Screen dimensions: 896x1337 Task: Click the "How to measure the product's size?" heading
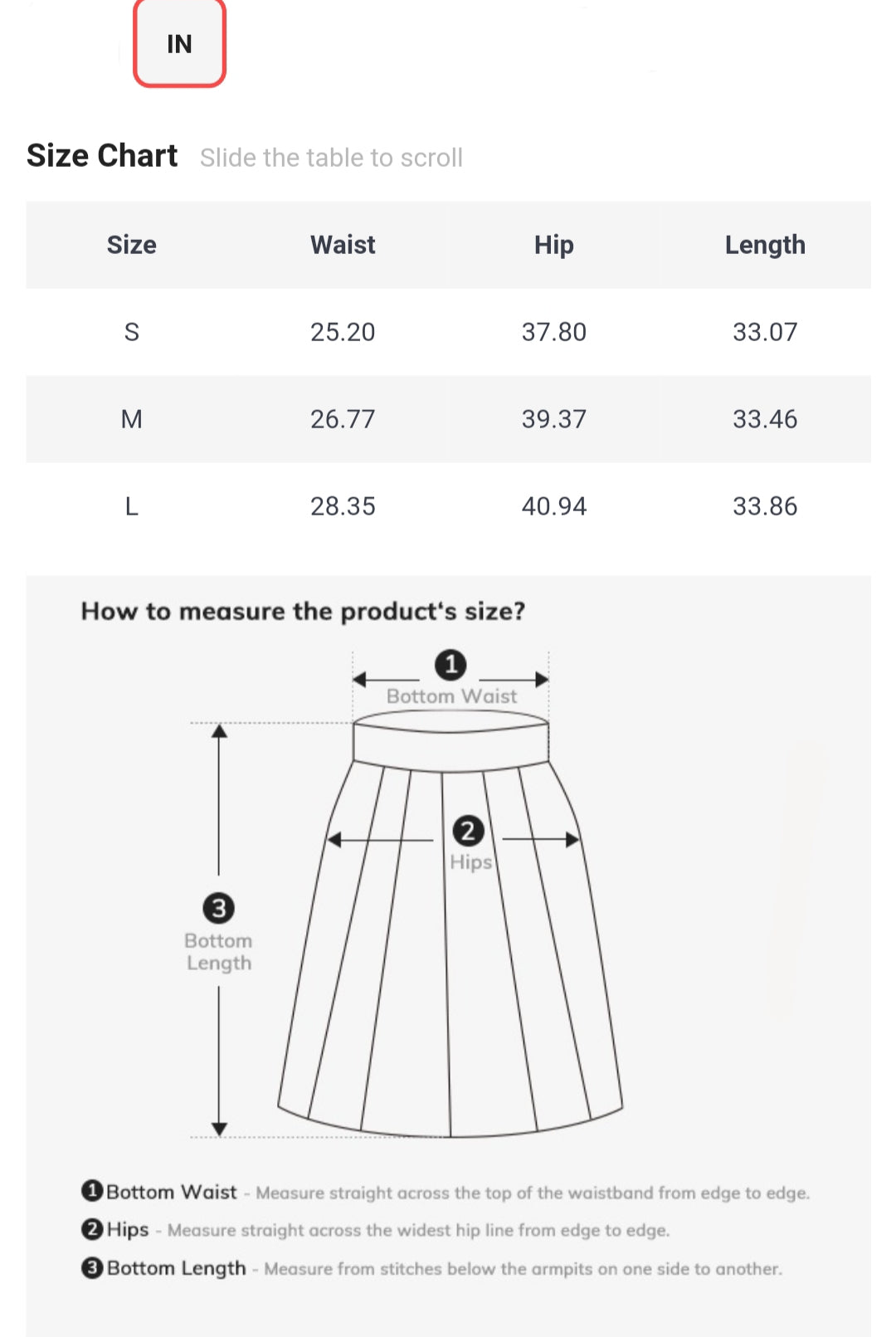(x=303, y=612)
